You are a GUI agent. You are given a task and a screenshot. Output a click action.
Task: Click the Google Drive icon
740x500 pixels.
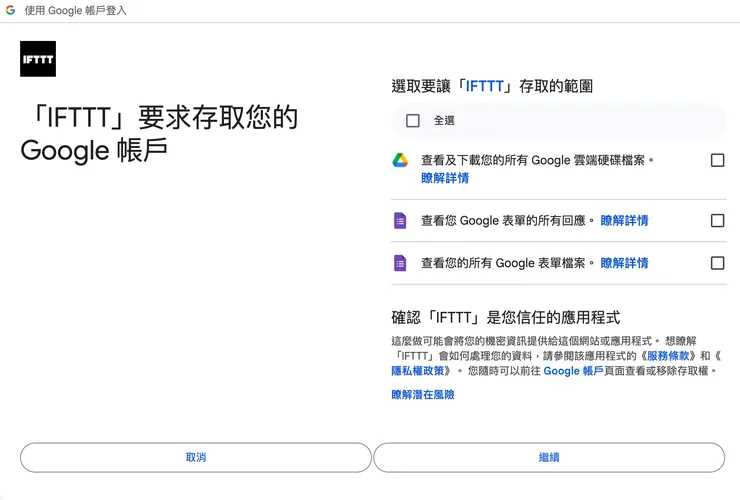(x=400, y=160)
